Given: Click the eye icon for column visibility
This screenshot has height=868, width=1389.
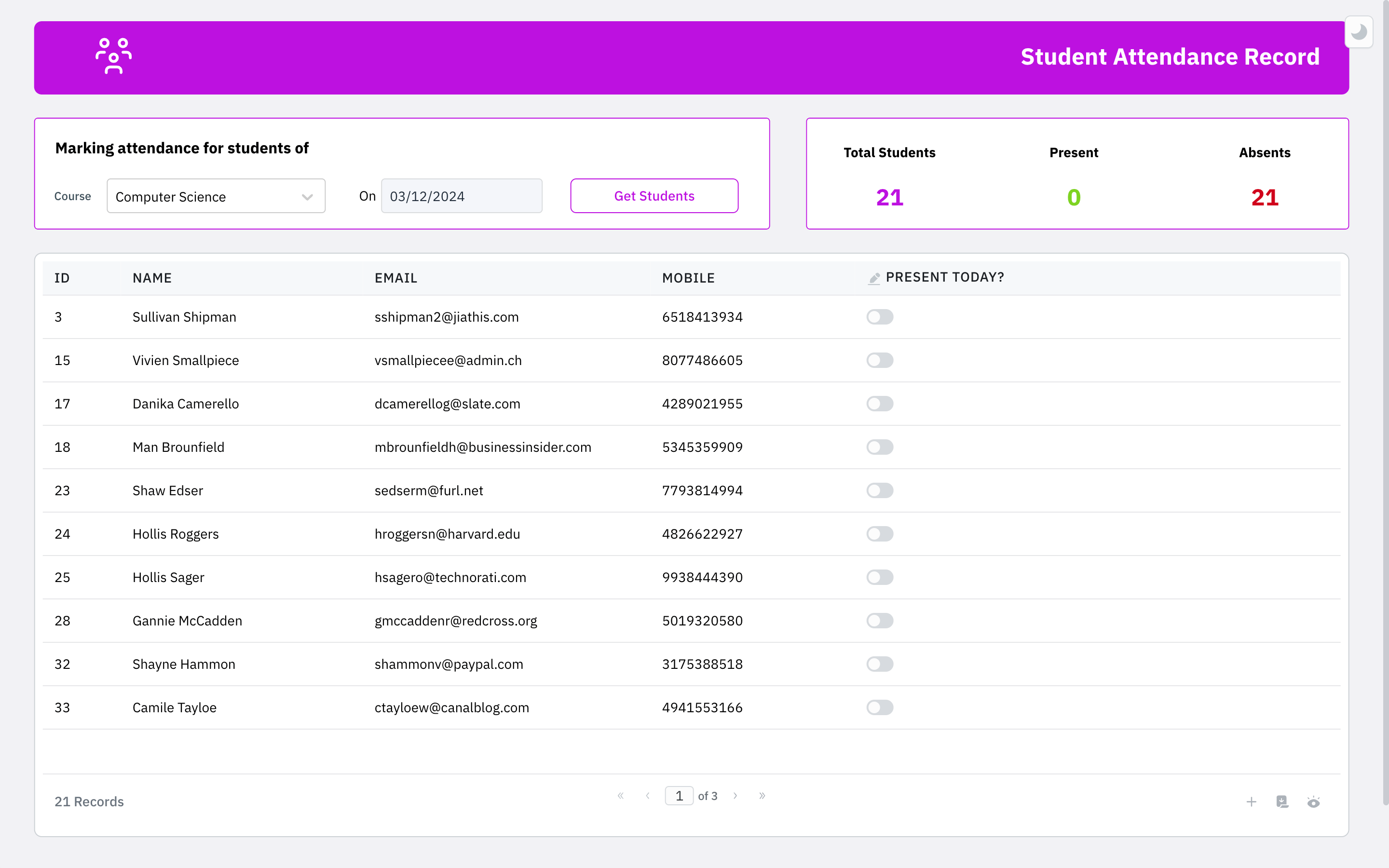Looking at the screenshot, I should 1313,801.
